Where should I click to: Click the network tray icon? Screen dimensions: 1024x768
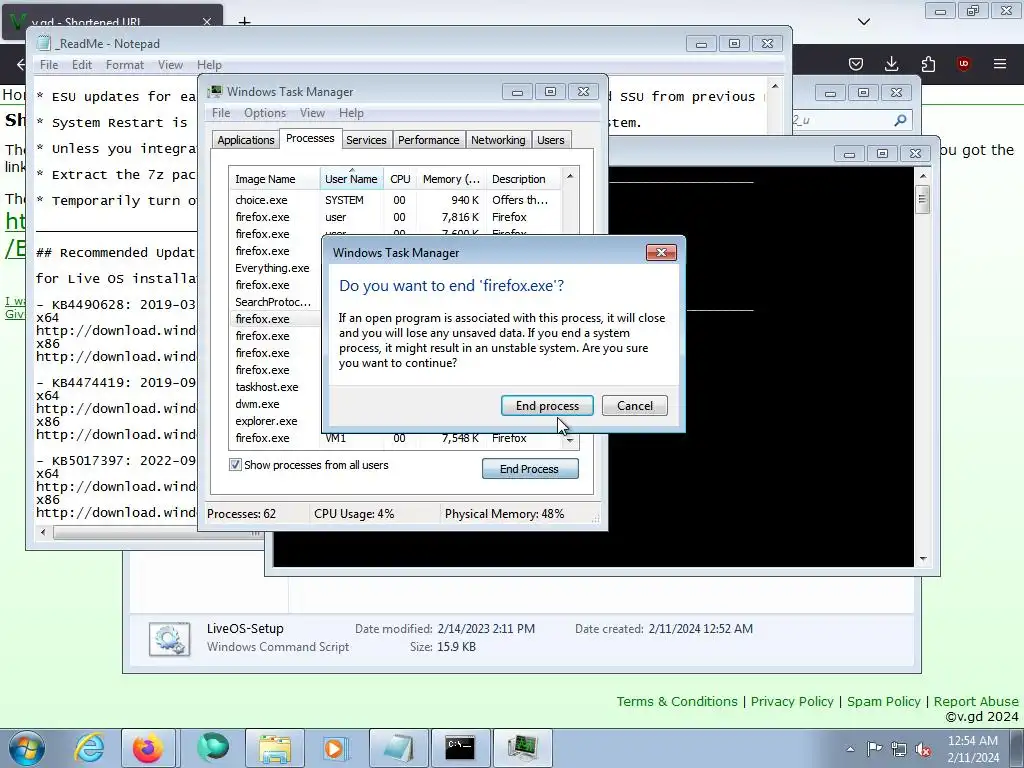(899, 749)
